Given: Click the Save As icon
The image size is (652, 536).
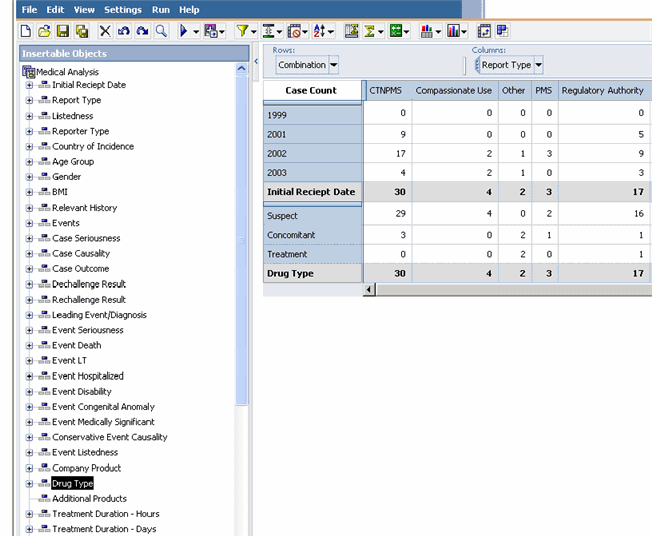Looking at the screenshot, I should pos(82,31).
